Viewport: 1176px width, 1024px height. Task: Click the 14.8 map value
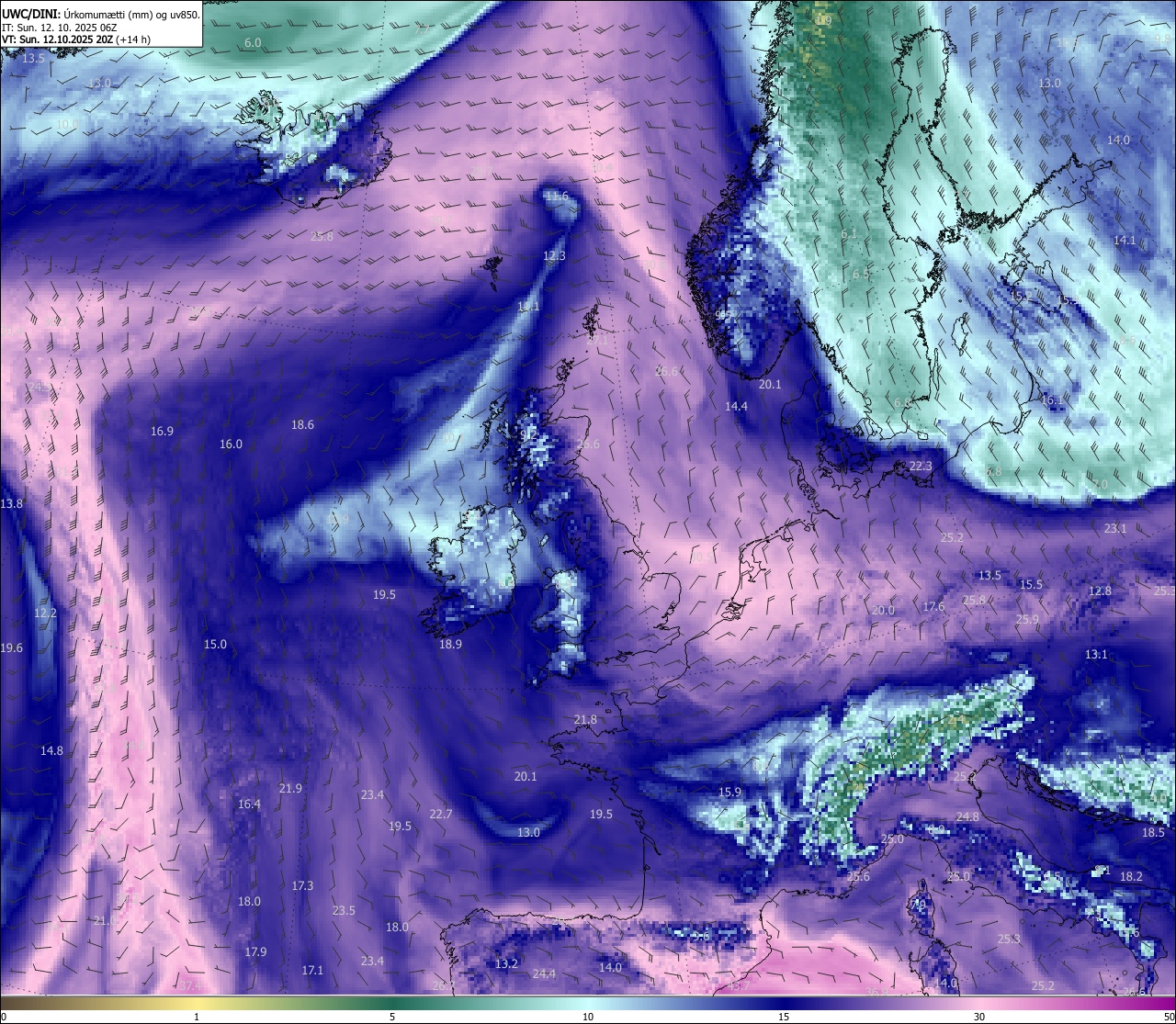[51, 750]
